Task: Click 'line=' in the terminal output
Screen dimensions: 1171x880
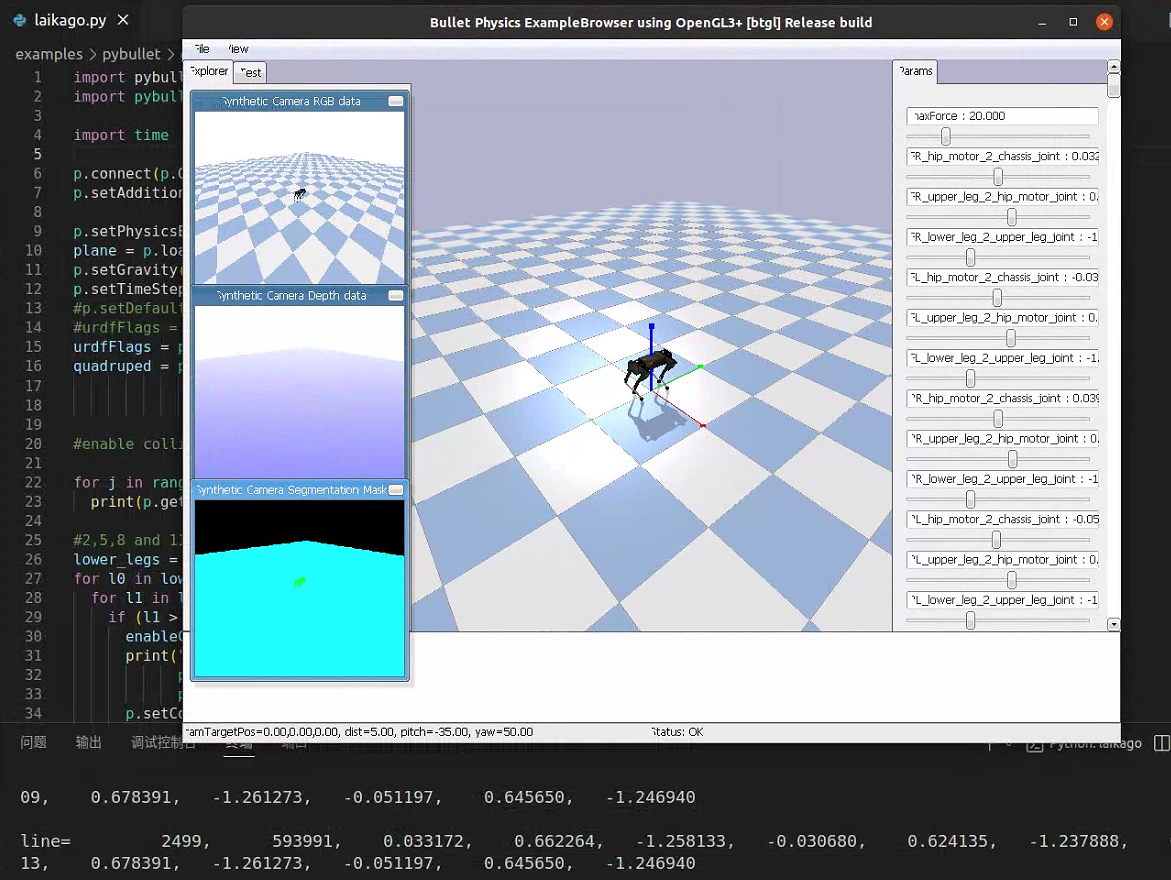Action: tap(46, 841)
